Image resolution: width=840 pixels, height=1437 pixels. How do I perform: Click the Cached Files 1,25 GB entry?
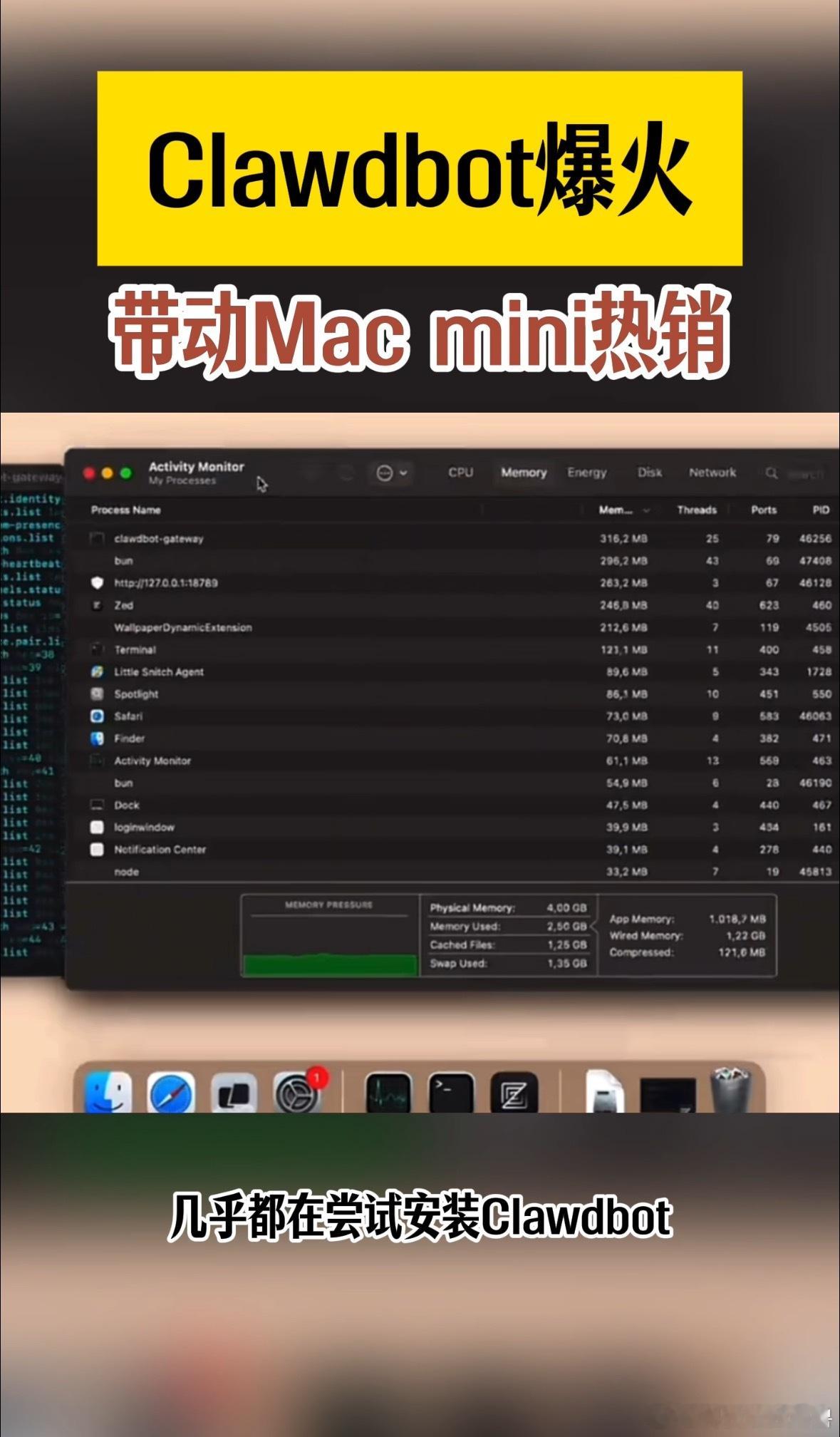pos(508,945)
